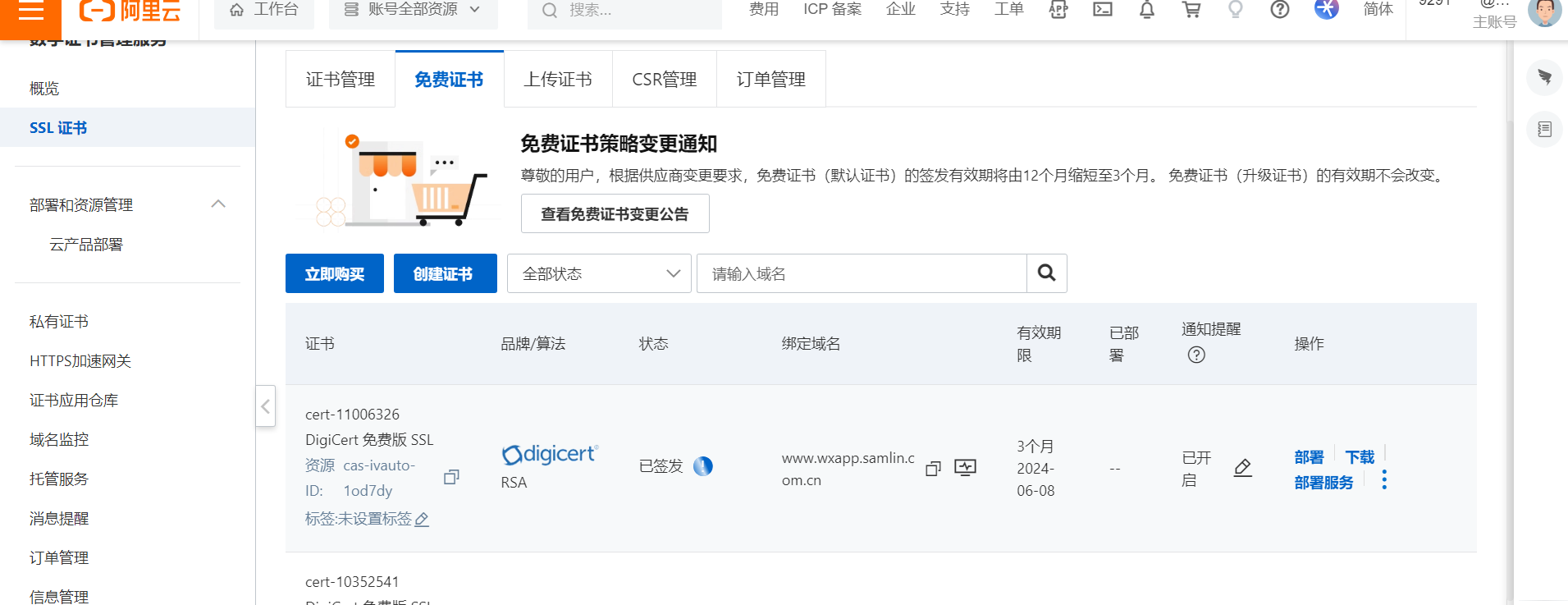Focus the 请输入域名 search field

tap(862, 273)
